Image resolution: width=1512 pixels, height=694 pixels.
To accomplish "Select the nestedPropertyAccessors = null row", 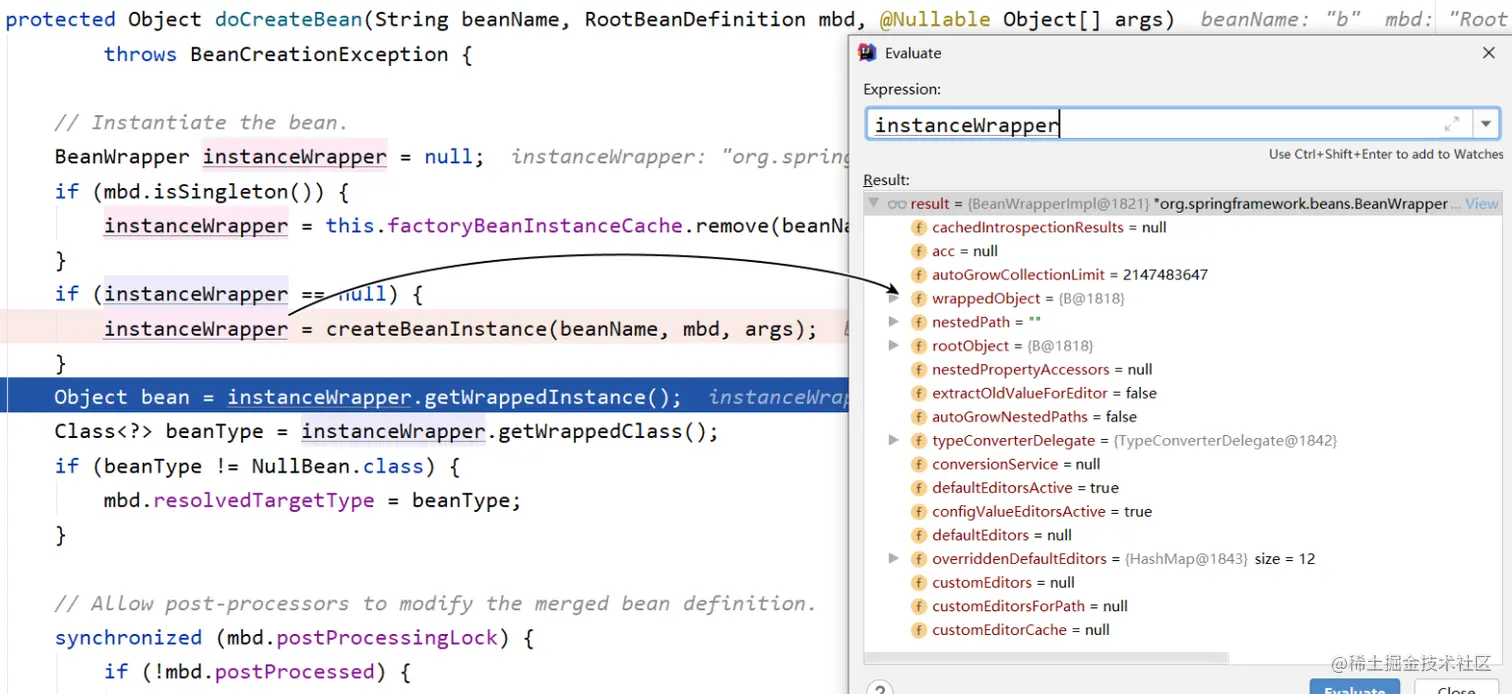I will point(1182,369).
